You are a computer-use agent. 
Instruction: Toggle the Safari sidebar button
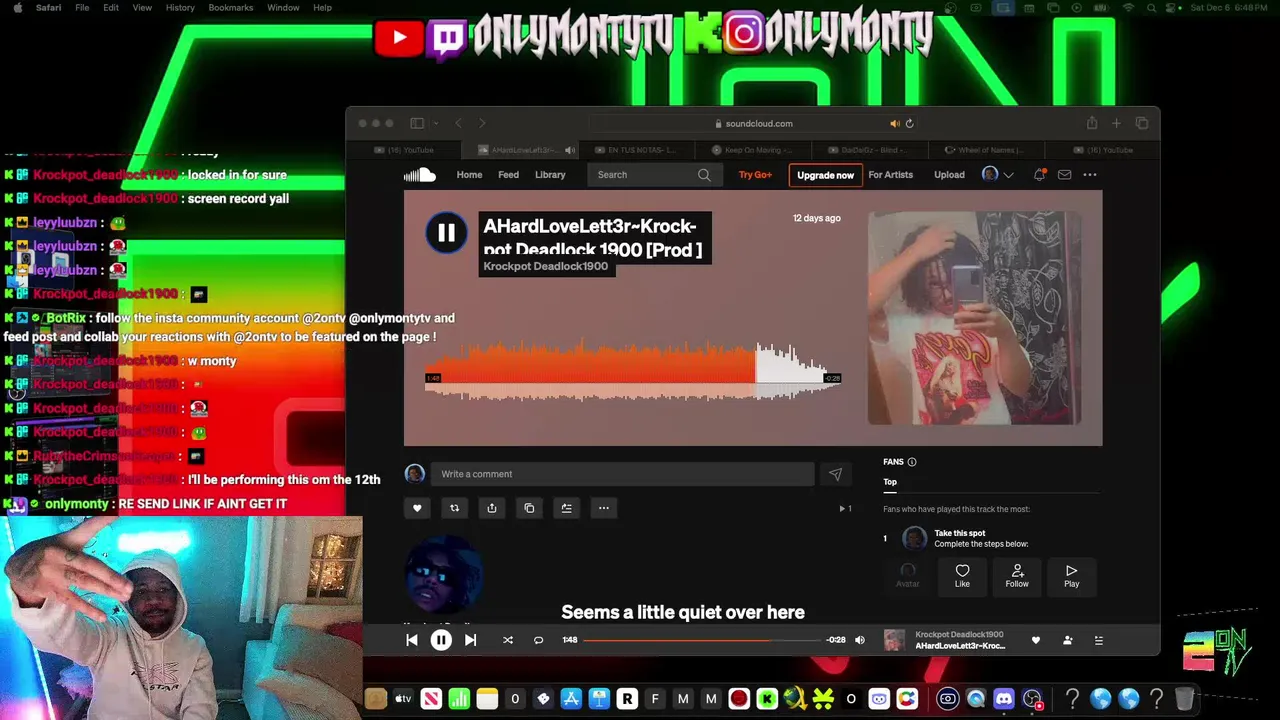coord(417,123)
